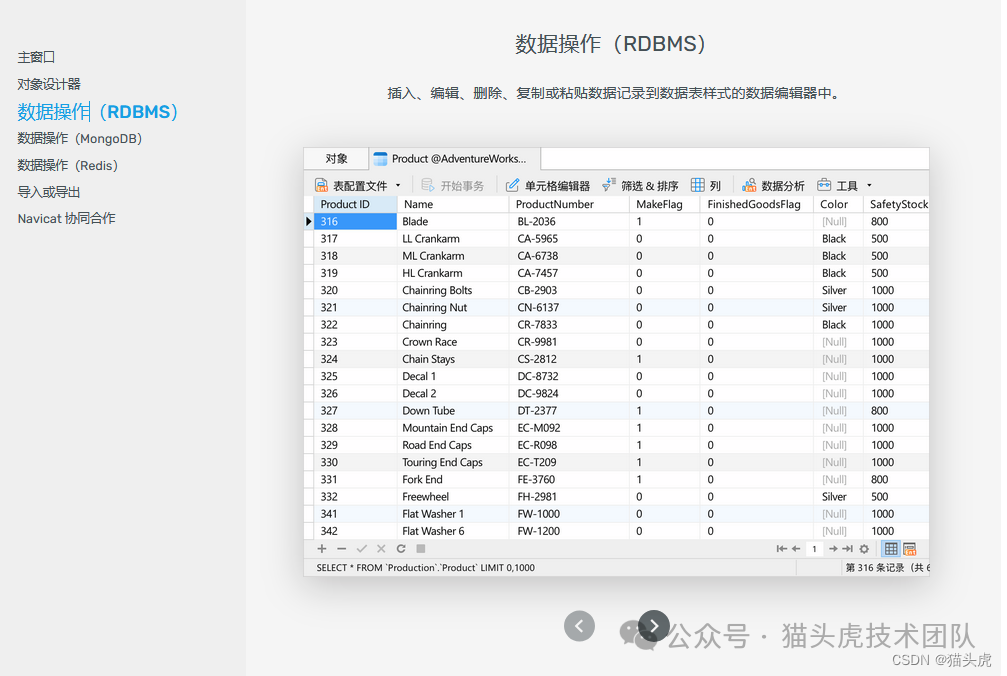Screen dimensions: 1007x676
Task: Go to next page arrow
Action: [x=833, y=549]
